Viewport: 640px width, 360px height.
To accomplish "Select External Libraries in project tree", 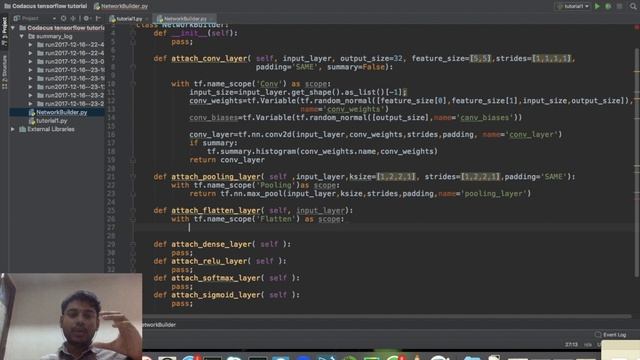I will (51, 129).
